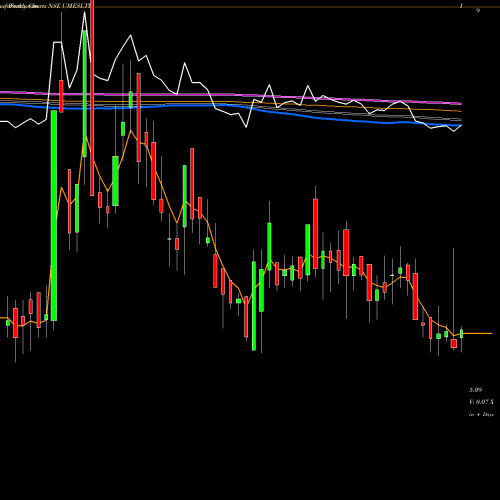Click the 'V: 0.07 X' volume label
500x500 pixels.
[481, 402]
